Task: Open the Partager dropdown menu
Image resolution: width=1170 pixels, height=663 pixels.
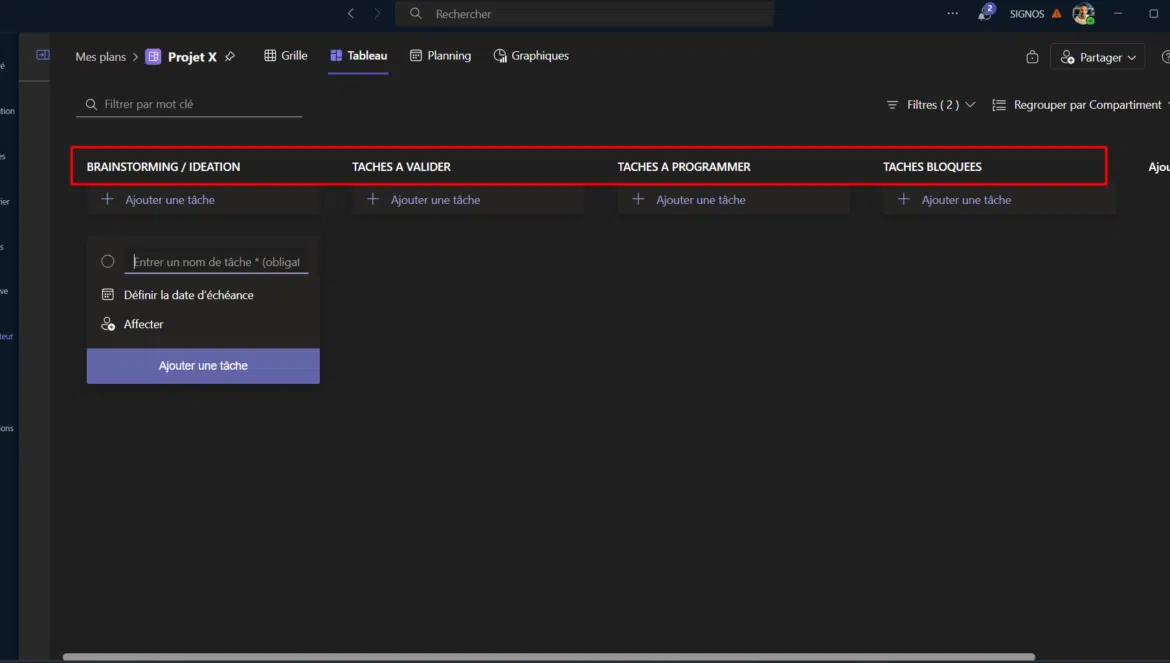Action: click(x=1098, y=57)
